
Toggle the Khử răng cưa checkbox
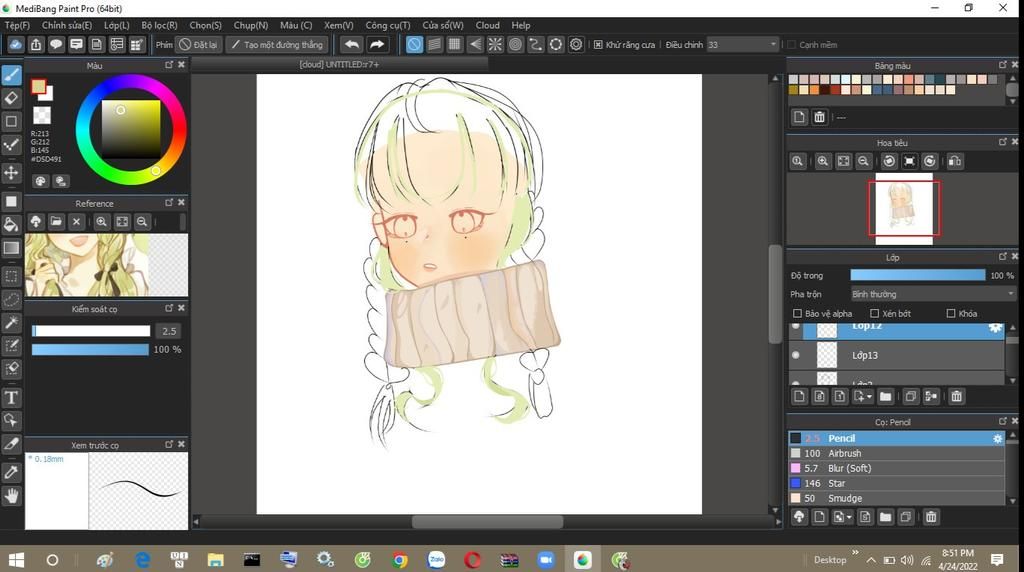tap(598, 44)
